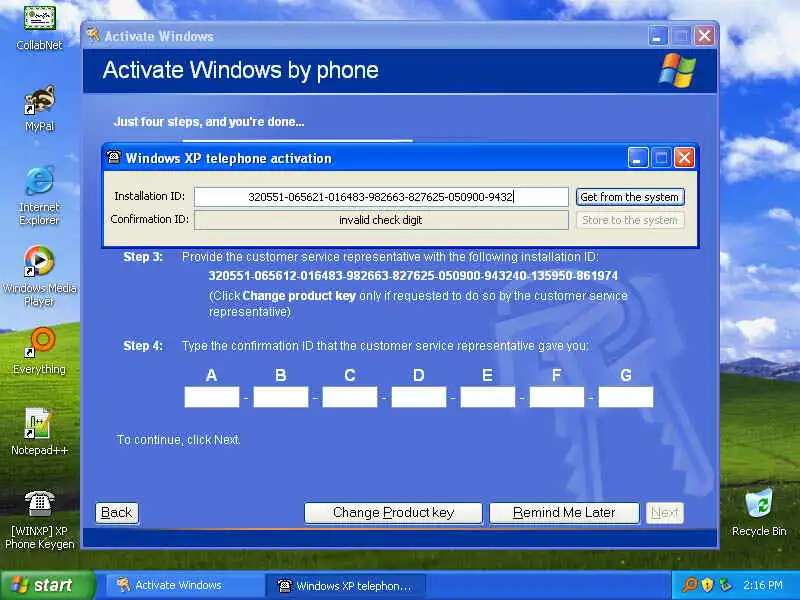Screen dimensions: 800x600
Task: Open the Start menu
Action: coord(47,585)
